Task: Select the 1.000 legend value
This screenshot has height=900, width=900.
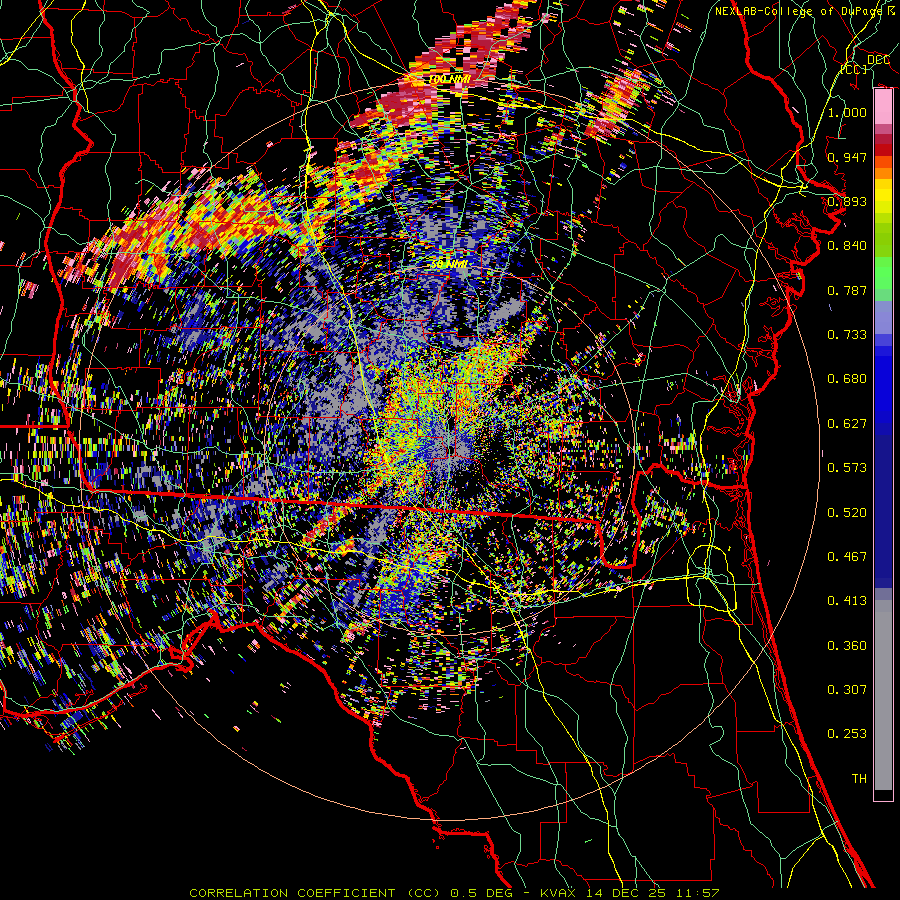Action: [847, 112]
